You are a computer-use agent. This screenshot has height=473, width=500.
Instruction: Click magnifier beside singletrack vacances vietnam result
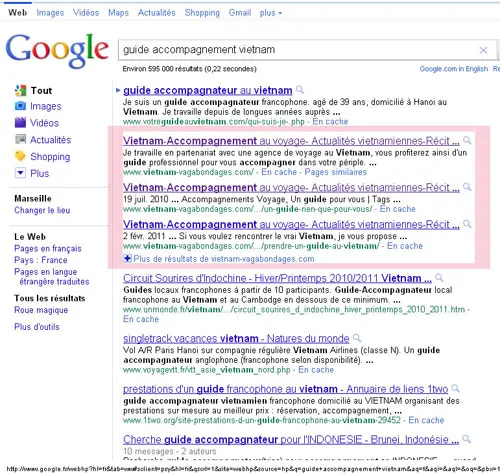coord(357,338)
